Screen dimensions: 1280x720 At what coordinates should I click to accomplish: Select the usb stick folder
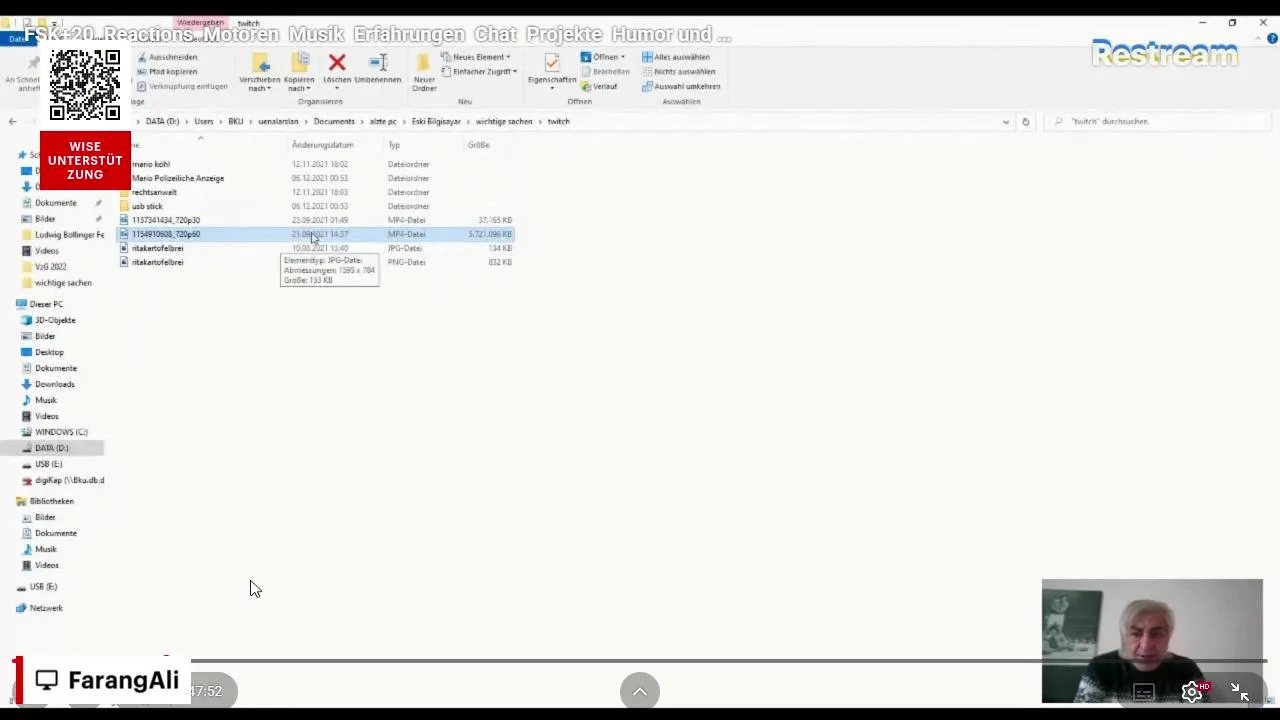(x=316, y=206)
